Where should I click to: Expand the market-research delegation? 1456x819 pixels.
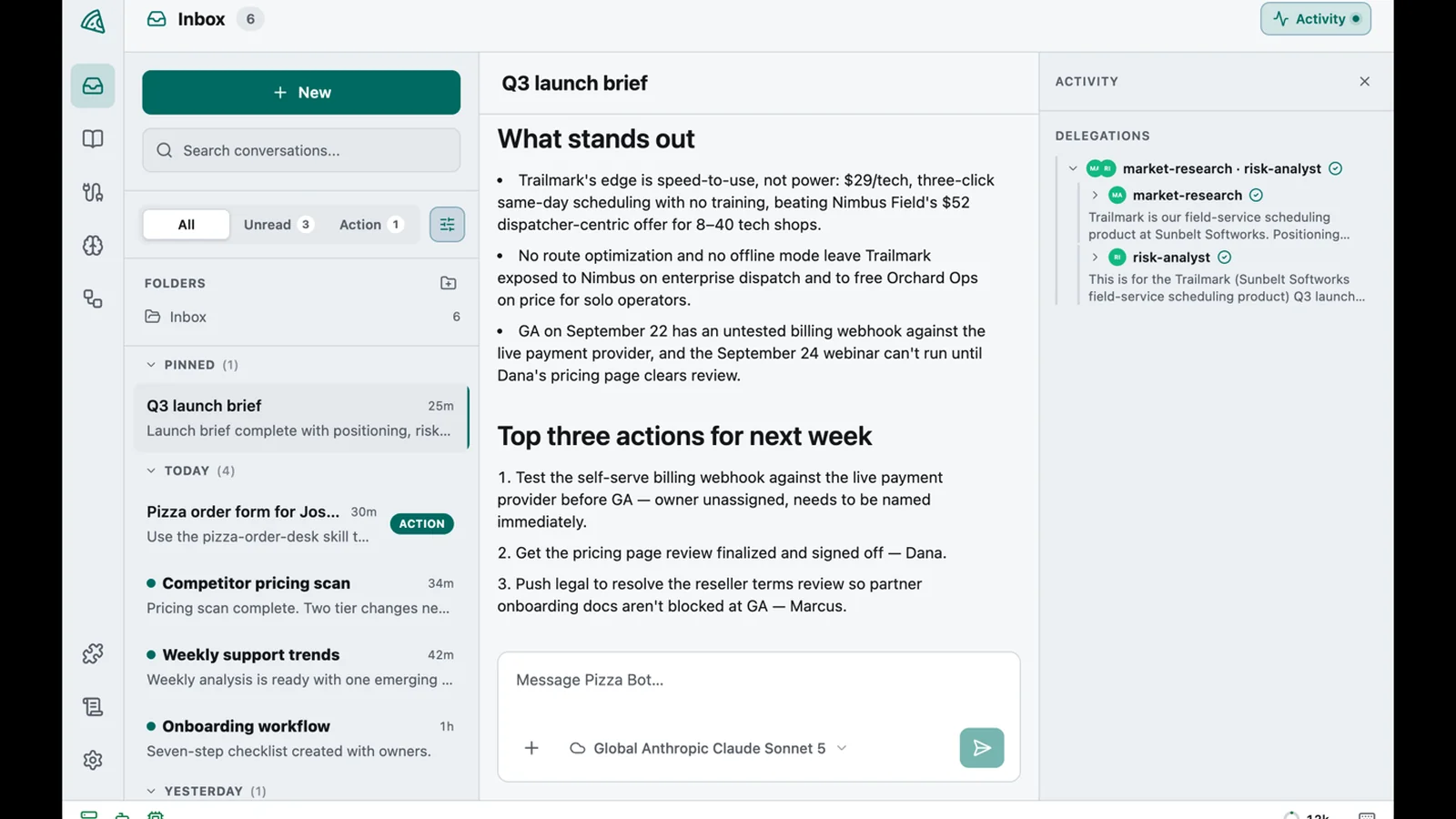[x=1095, y=195]
